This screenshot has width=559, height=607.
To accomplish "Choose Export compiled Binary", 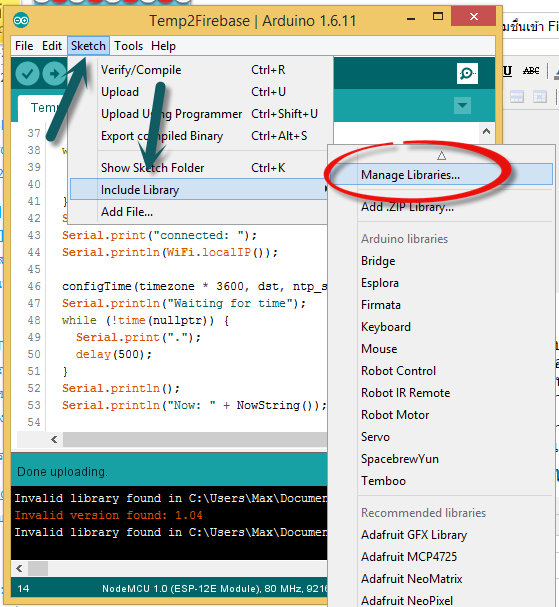I will click(201, 136).
